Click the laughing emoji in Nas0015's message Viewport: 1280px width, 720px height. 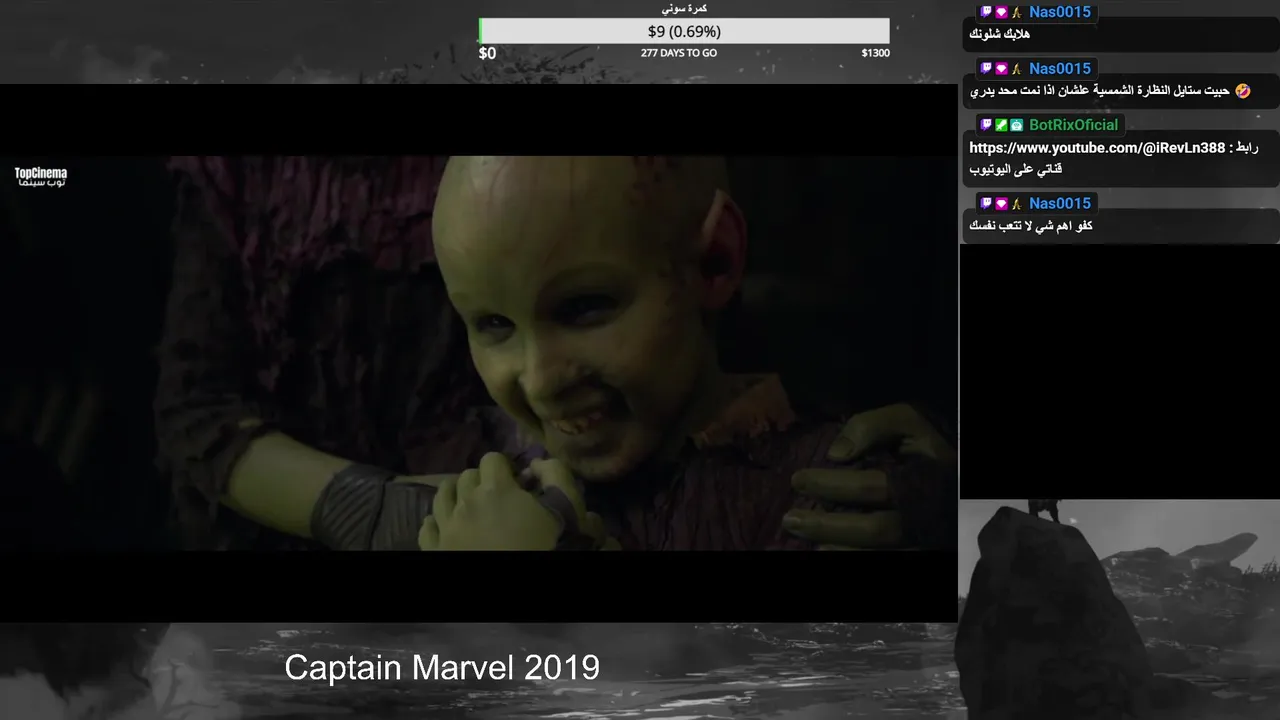(1242, 91)
